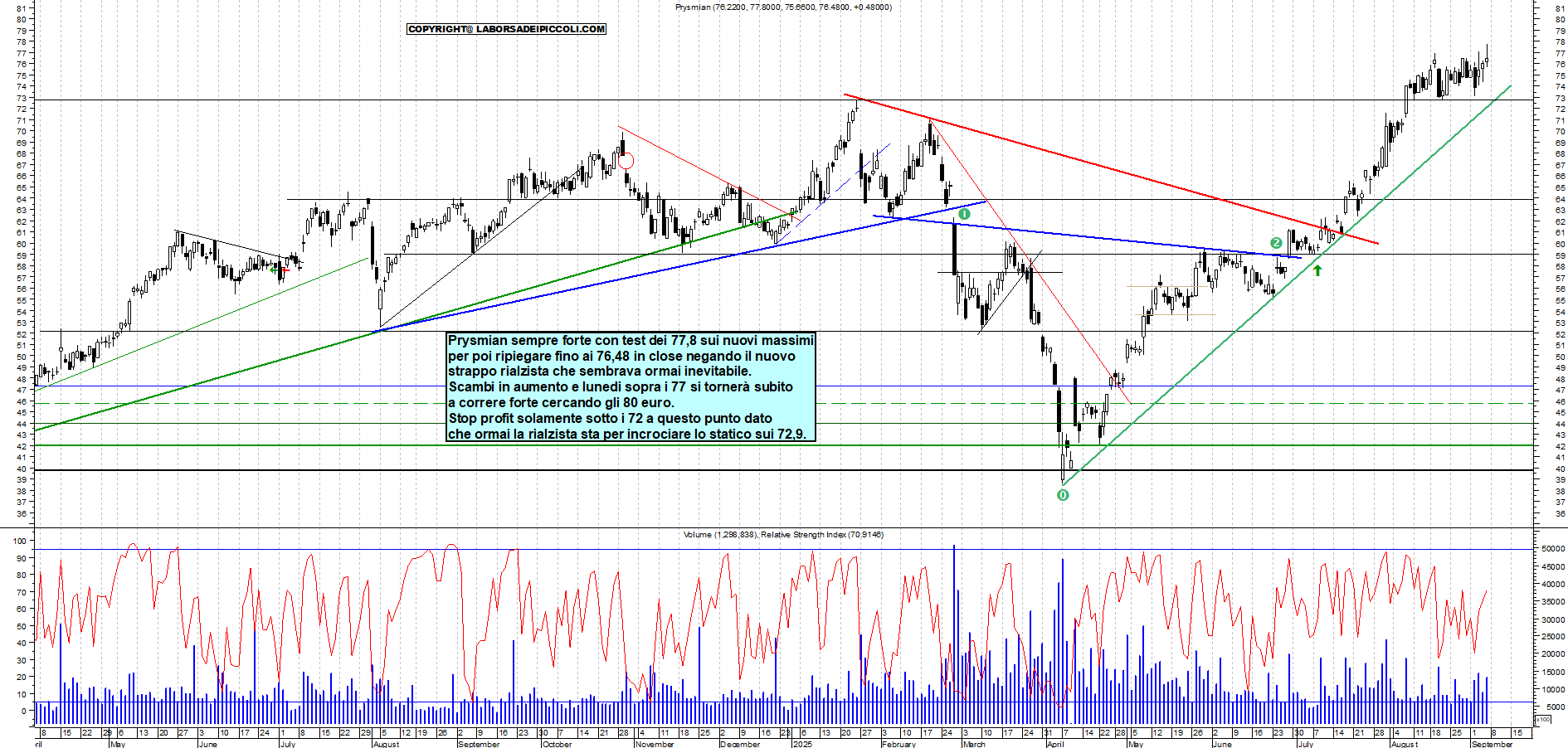Click the line 'per poi ripiegare fino ai 76,48 in close'
Viewport: 1568px width, 748px height.
coord(621,356)
